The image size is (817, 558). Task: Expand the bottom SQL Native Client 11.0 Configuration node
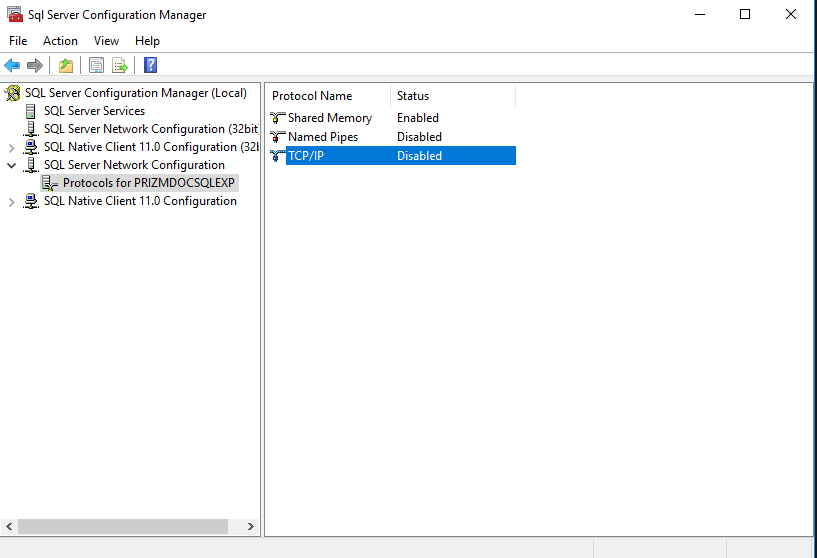pyautogui.click(x=11, y=202)
